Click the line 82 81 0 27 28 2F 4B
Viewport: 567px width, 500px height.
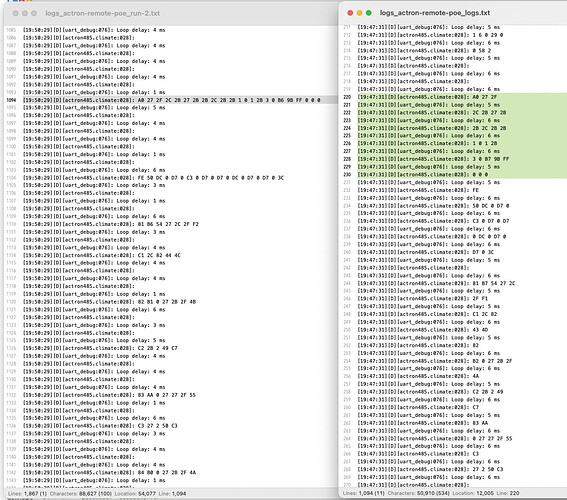pos(109,302)
